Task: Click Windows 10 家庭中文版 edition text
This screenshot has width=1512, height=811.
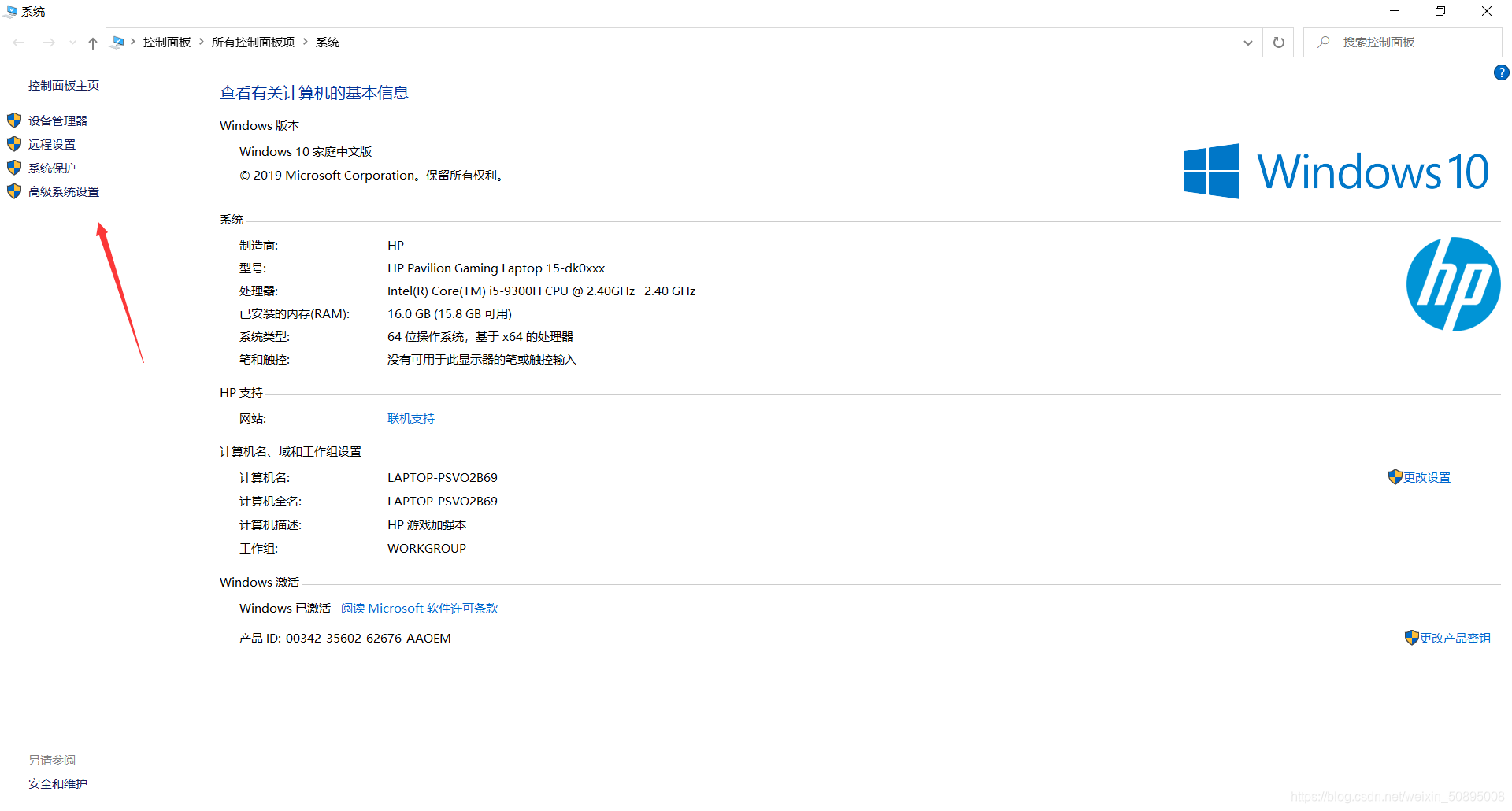Action: tap(306, 152)
